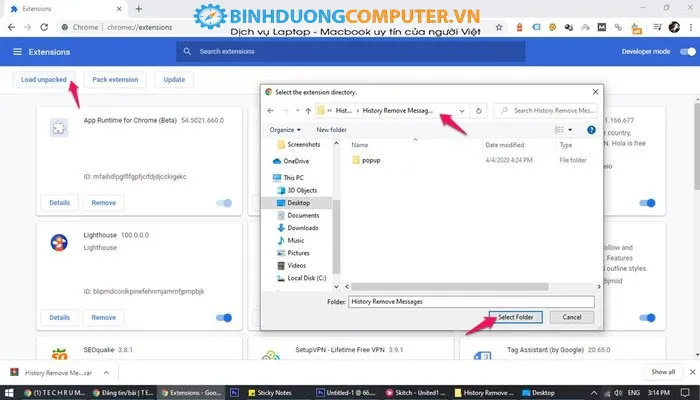Open the media control icon in Chrome toolbar
This screenshot has width=700, height=400.
[x=657, y=27]
